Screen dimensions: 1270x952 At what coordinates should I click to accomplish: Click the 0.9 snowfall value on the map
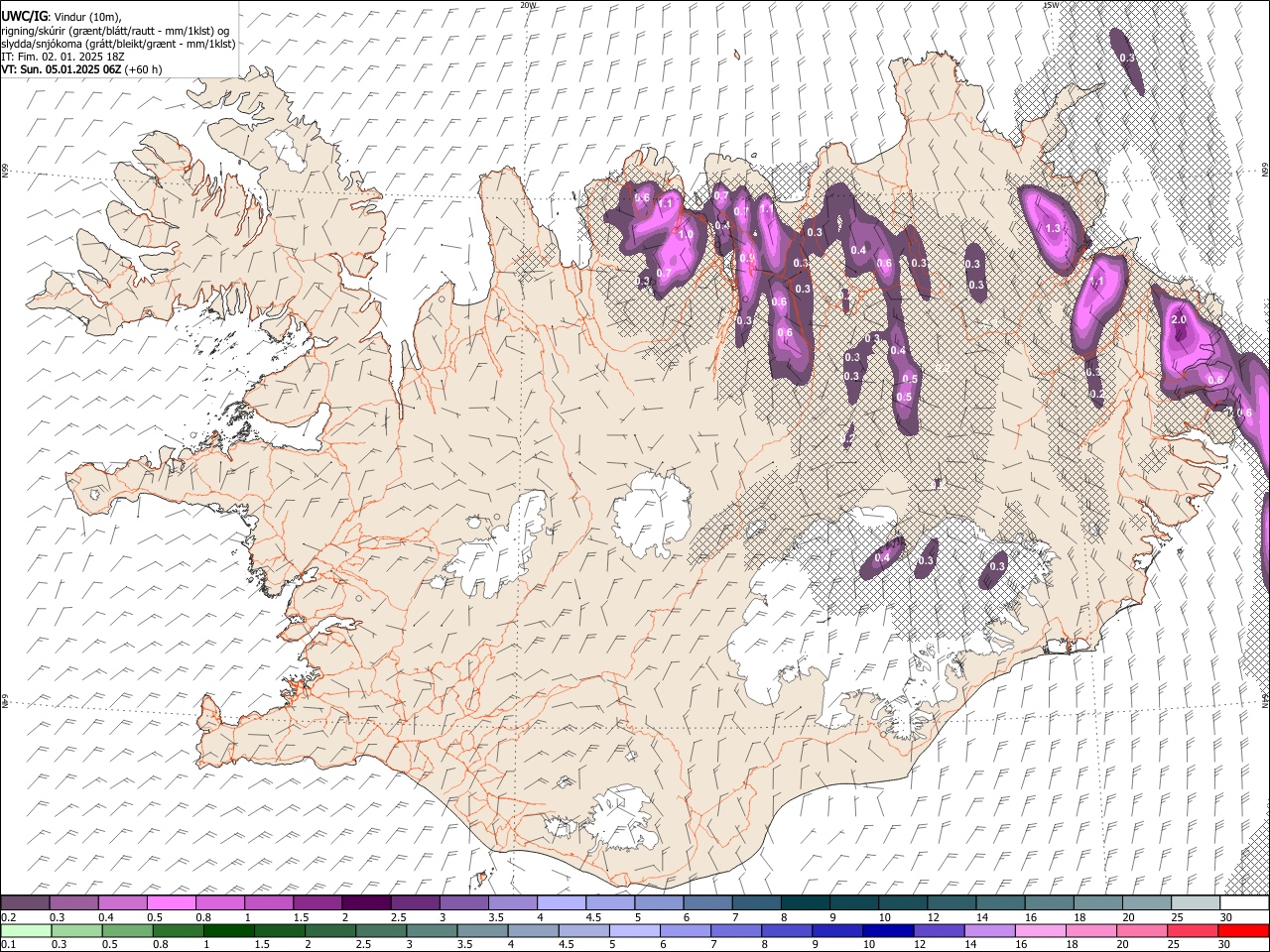(x=747, y=258)
